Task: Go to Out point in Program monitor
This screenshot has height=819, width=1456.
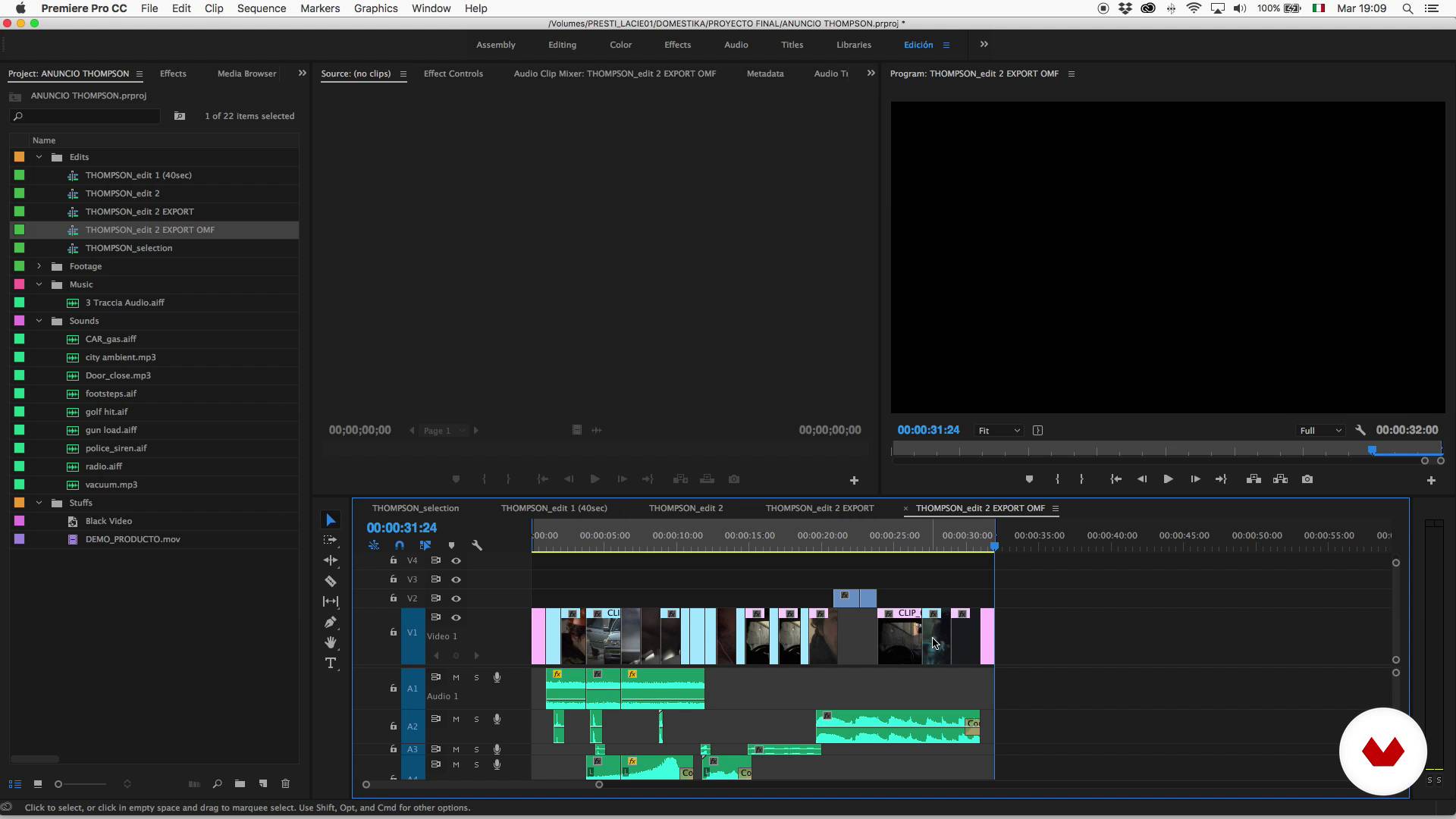Action: point(1221,479)
